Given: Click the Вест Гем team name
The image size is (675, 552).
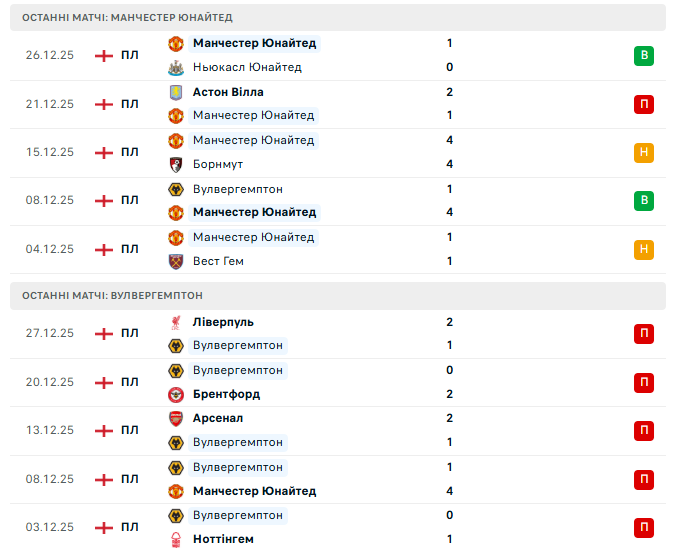Looking at the screenshot, I should [218, 262].
